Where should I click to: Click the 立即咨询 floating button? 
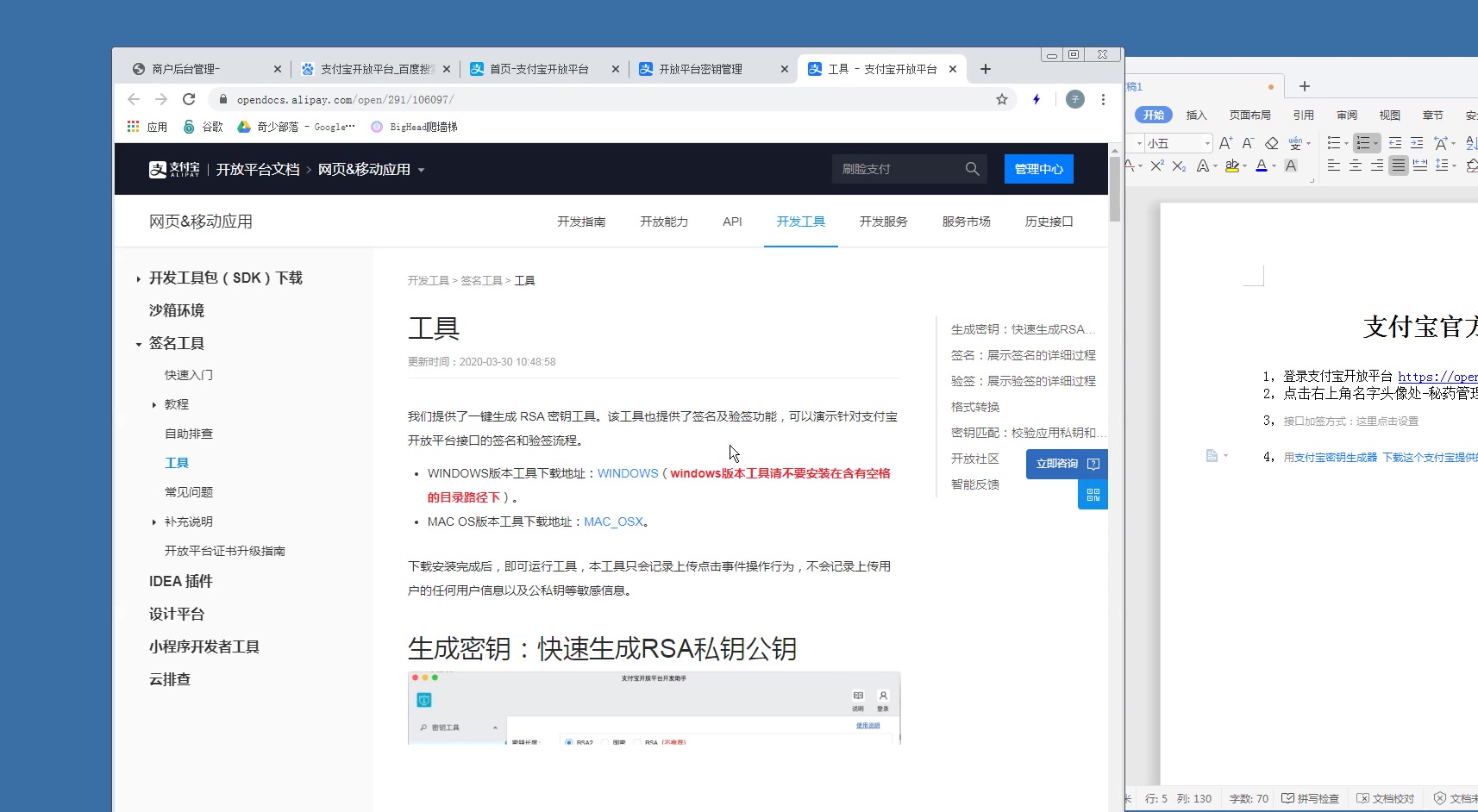[1067, 464]
